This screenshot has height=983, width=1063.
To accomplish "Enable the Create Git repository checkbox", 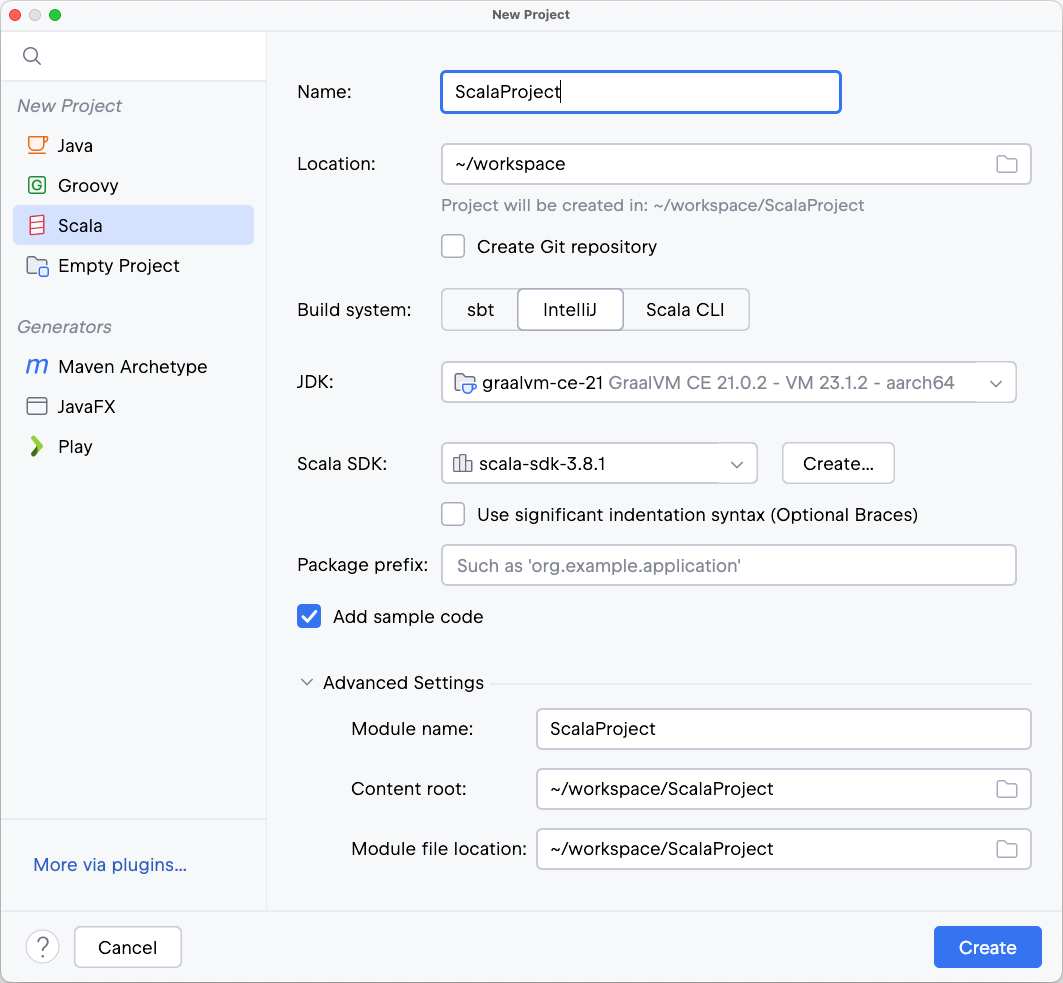I will coord(453,246).
